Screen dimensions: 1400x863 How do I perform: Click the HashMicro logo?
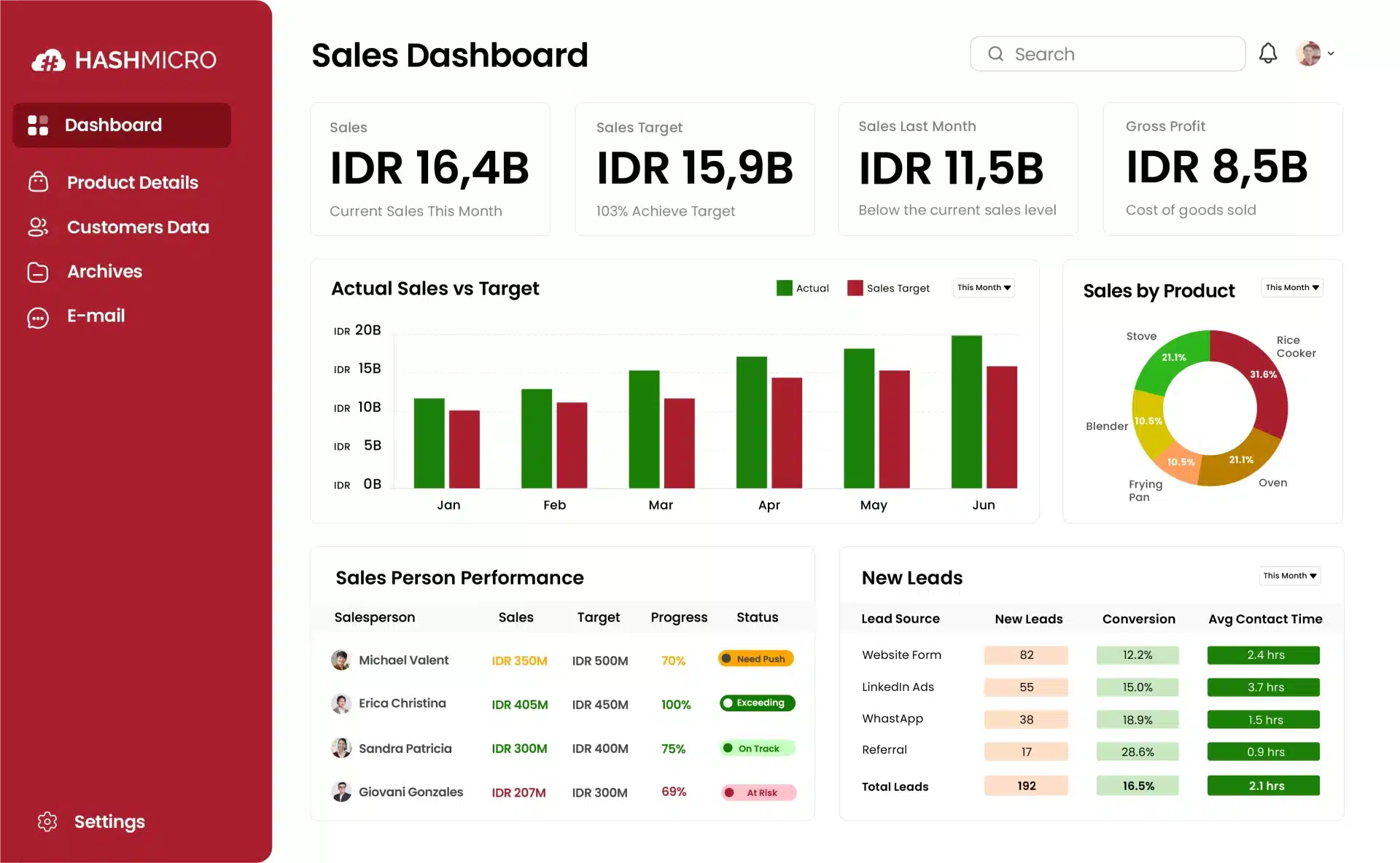[124, 59]
